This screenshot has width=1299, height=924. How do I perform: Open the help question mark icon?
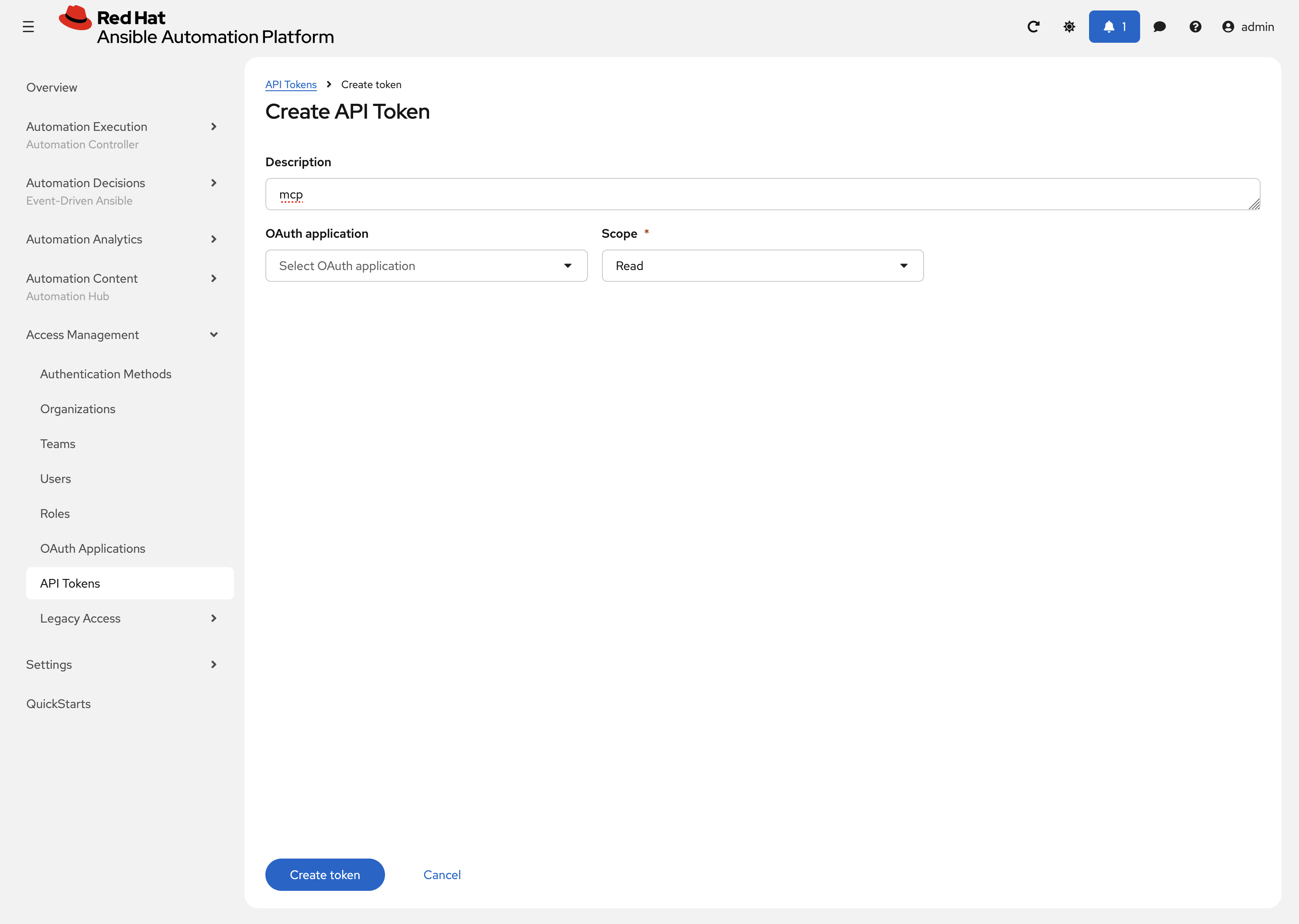point(1196,26)
